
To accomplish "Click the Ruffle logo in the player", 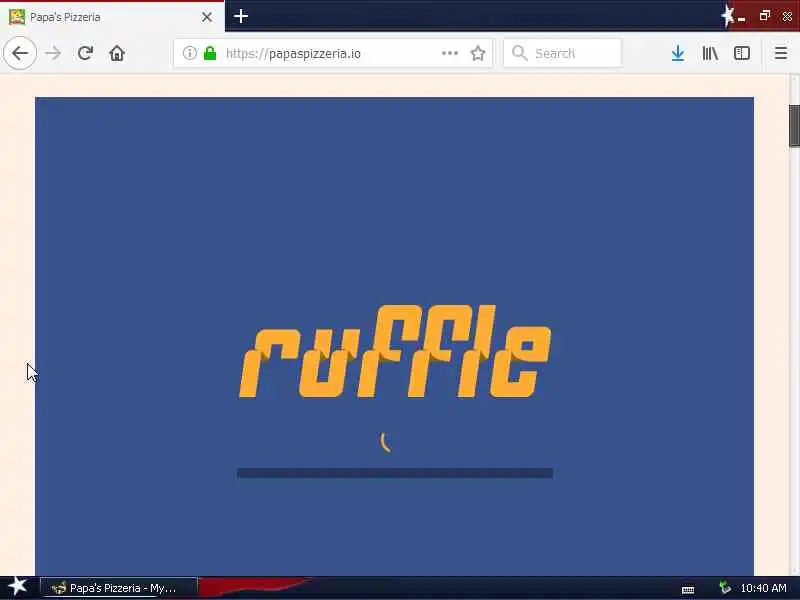I will coord(395,352).
